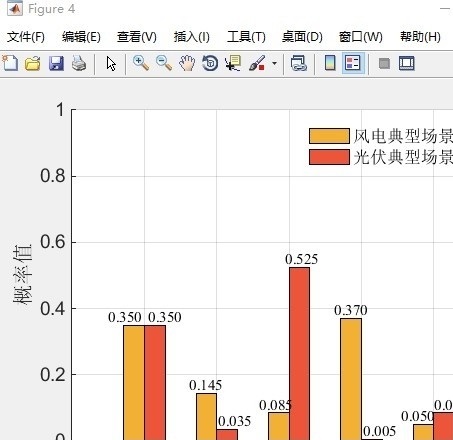This screenshot has height=440, width=453.
Task: Click the Link Plot icon
Action: point(299,63)
